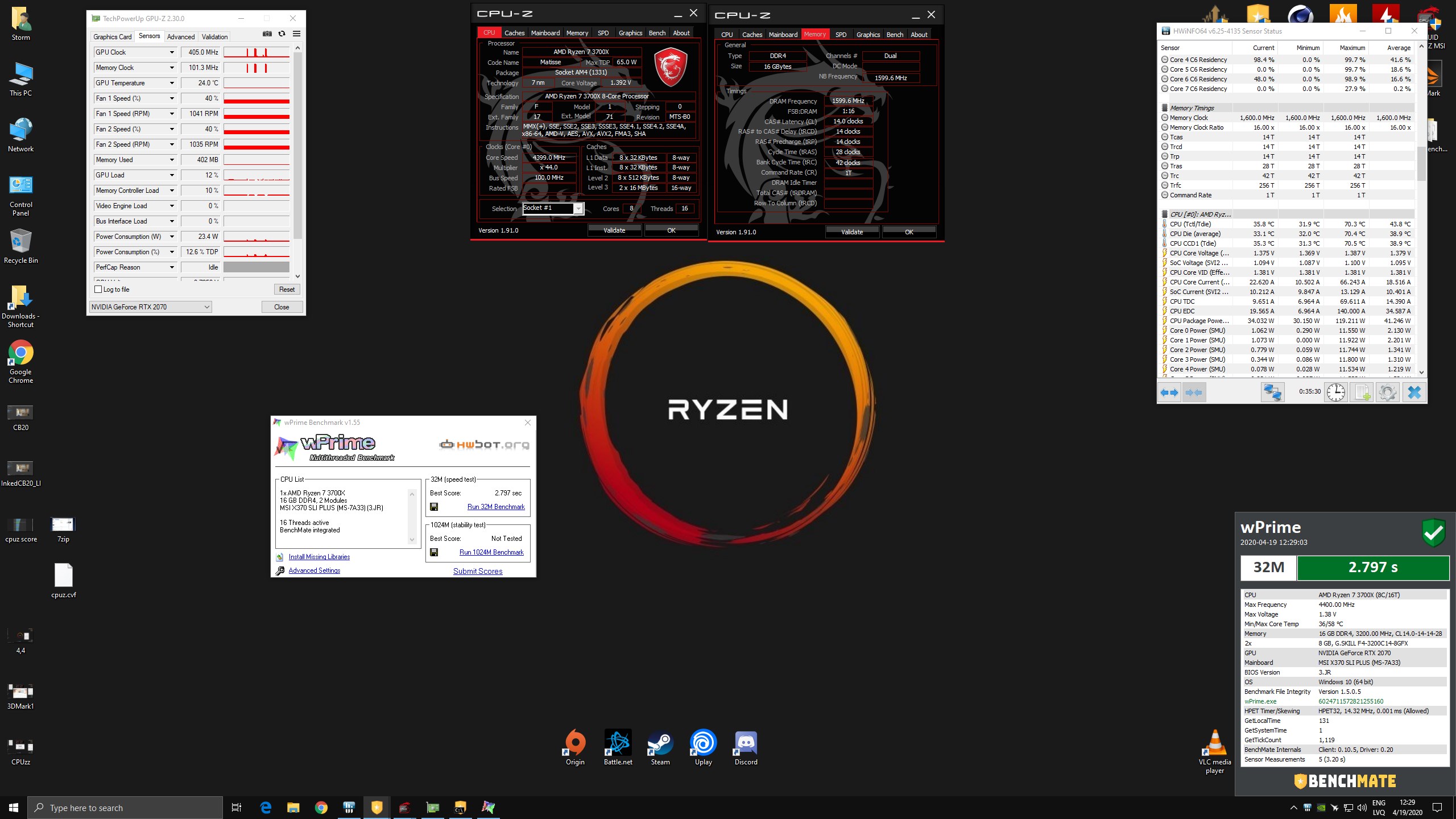Open wPrime Advanced Settings link
The image size is (1456, 819).
(315, 570)
